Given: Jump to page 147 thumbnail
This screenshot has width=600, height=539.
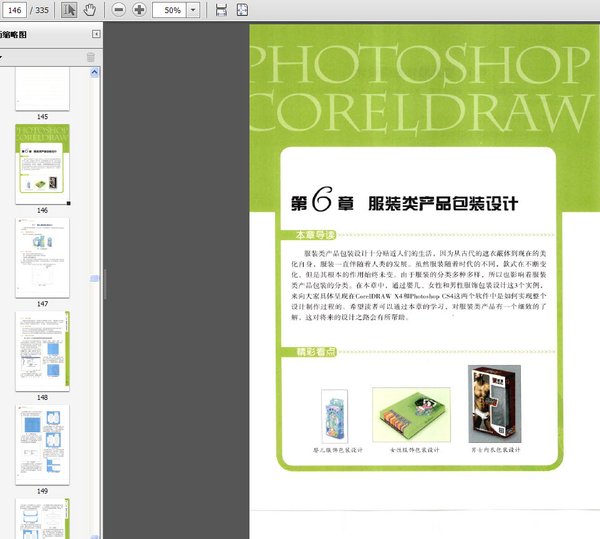Looking at the screenshot, I should (x=42, y=255).
